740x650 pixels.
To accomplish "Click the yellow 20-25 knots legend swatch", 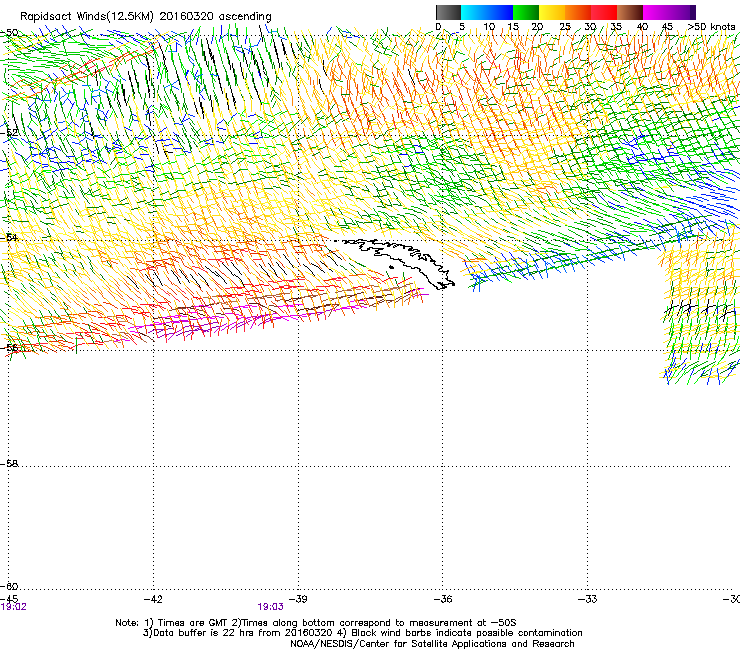I will [552, 12].
